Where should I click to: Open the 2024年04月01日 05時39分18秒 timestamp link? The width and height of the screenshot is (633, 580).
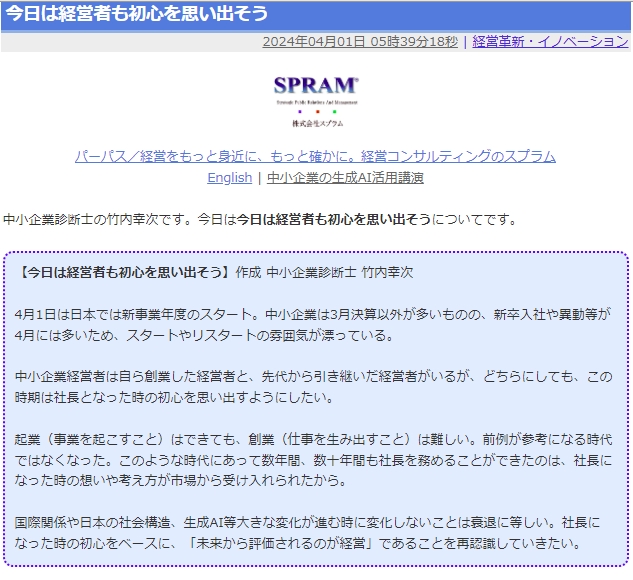(x=360, y=42)
